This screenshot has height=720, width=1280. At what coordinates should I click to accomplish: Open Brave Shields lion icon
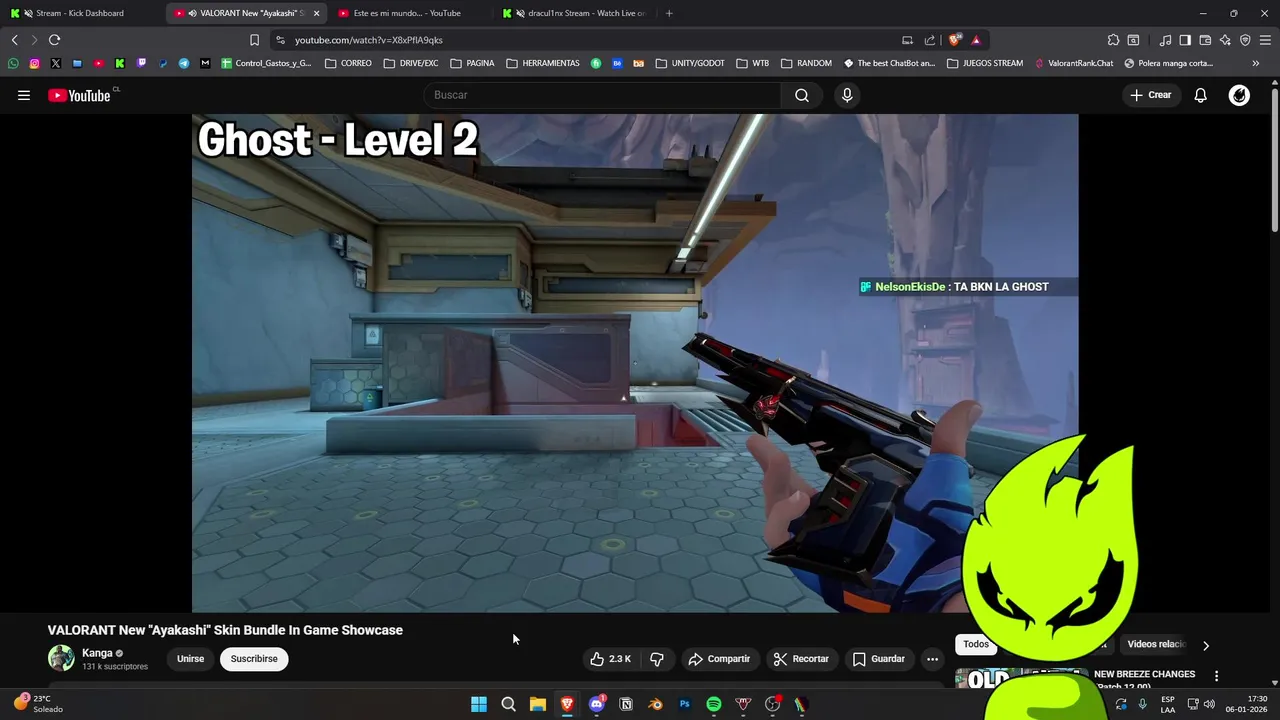click(x=955, y=40)
